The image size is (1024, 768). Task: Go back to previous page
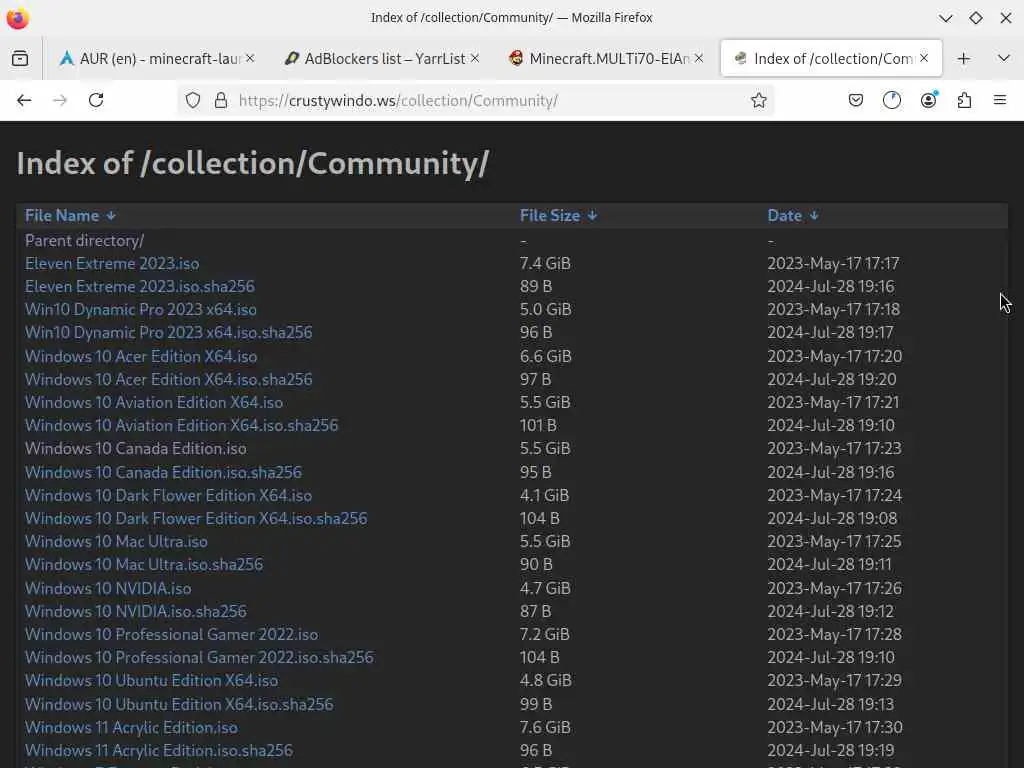point(24,101)
